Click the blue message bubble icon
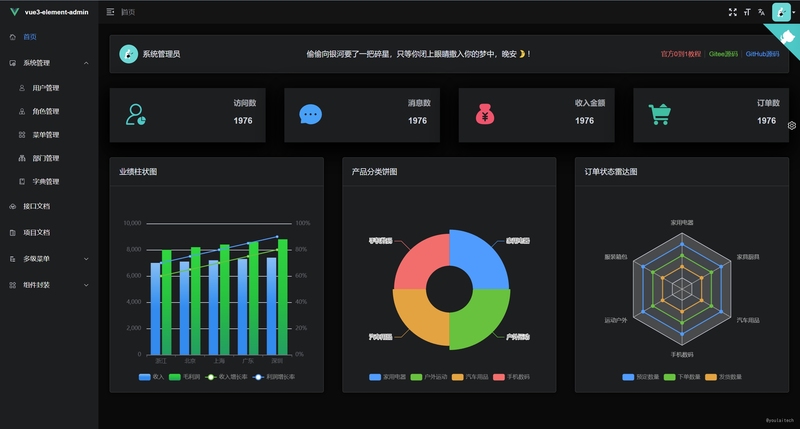The width and height of the screenshot is (800, 429). pyautogui.click(x=310, y=114)
